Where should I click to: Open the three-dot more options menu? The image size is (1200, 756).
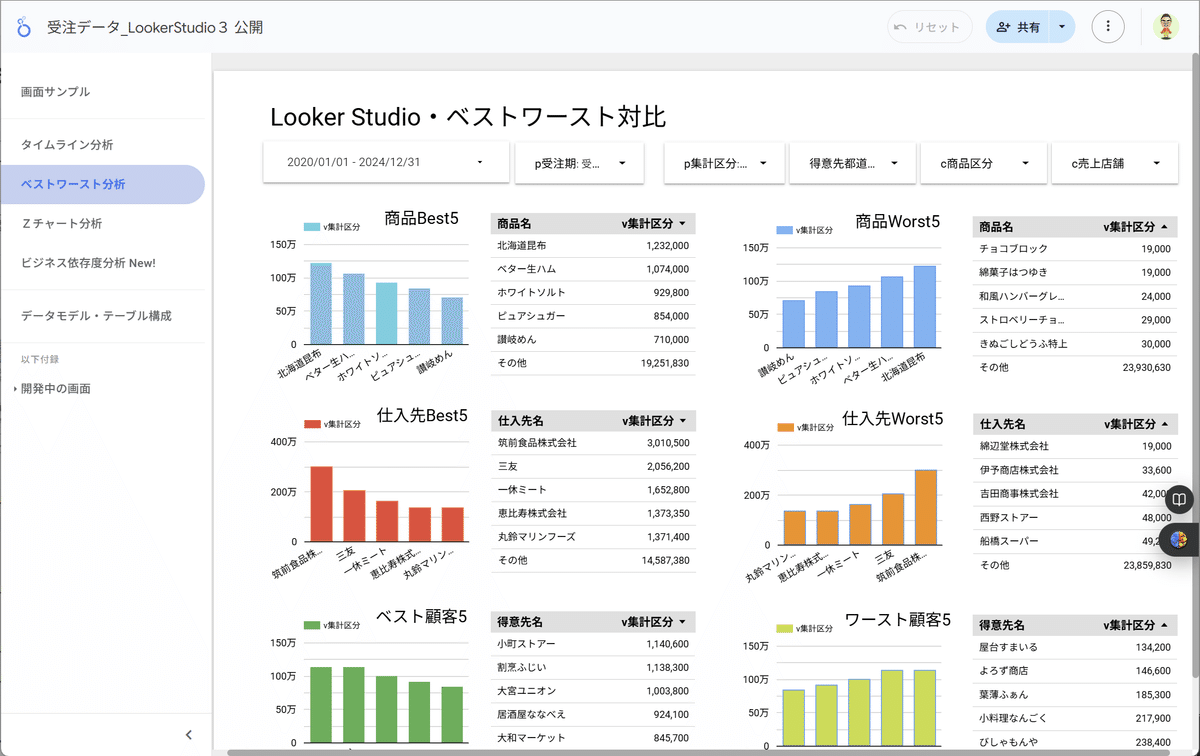[x=1107, y=27]
